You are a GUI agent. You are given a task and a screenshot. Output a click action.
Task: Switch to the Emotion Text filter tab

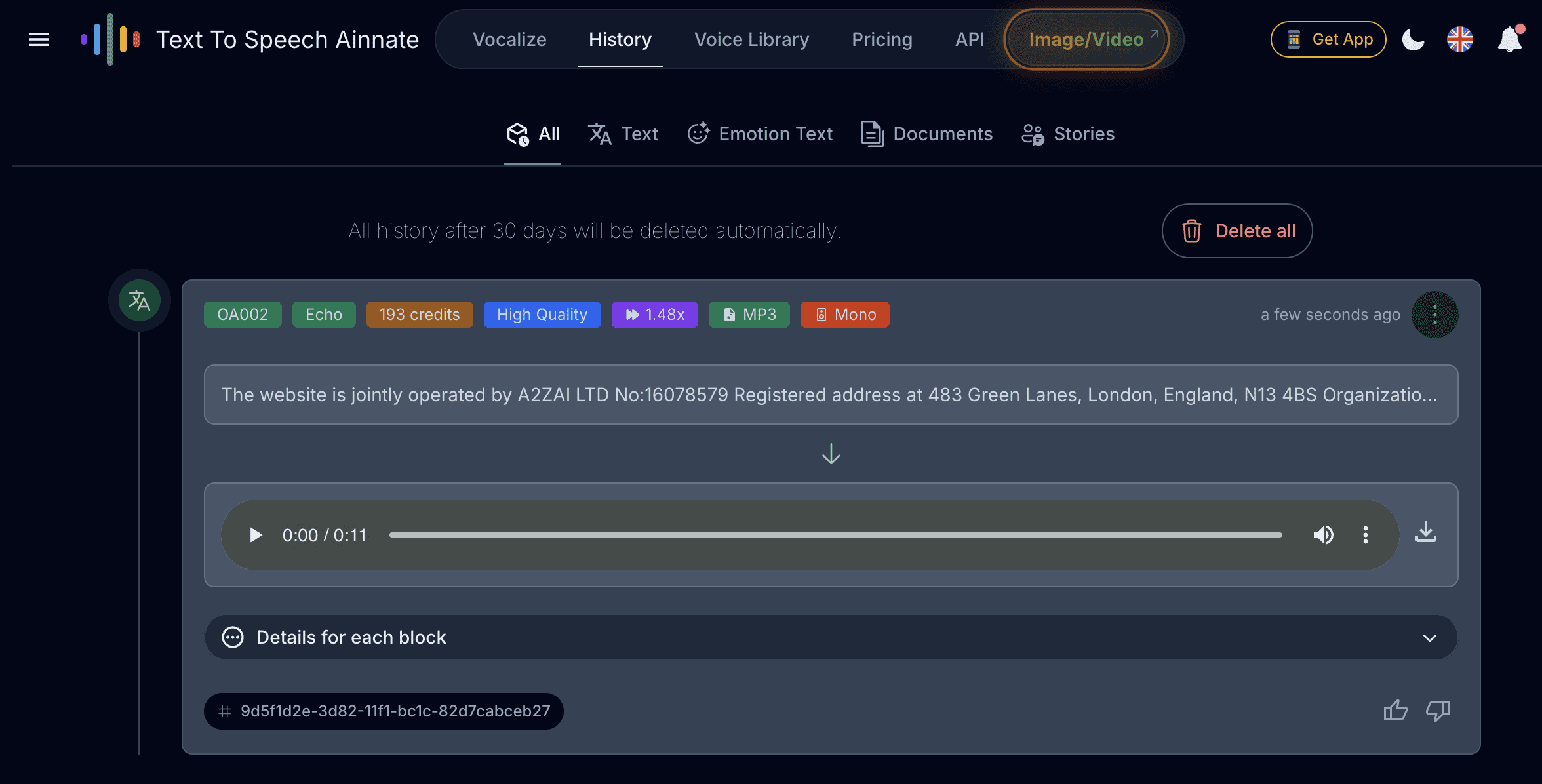pos(760,134)
